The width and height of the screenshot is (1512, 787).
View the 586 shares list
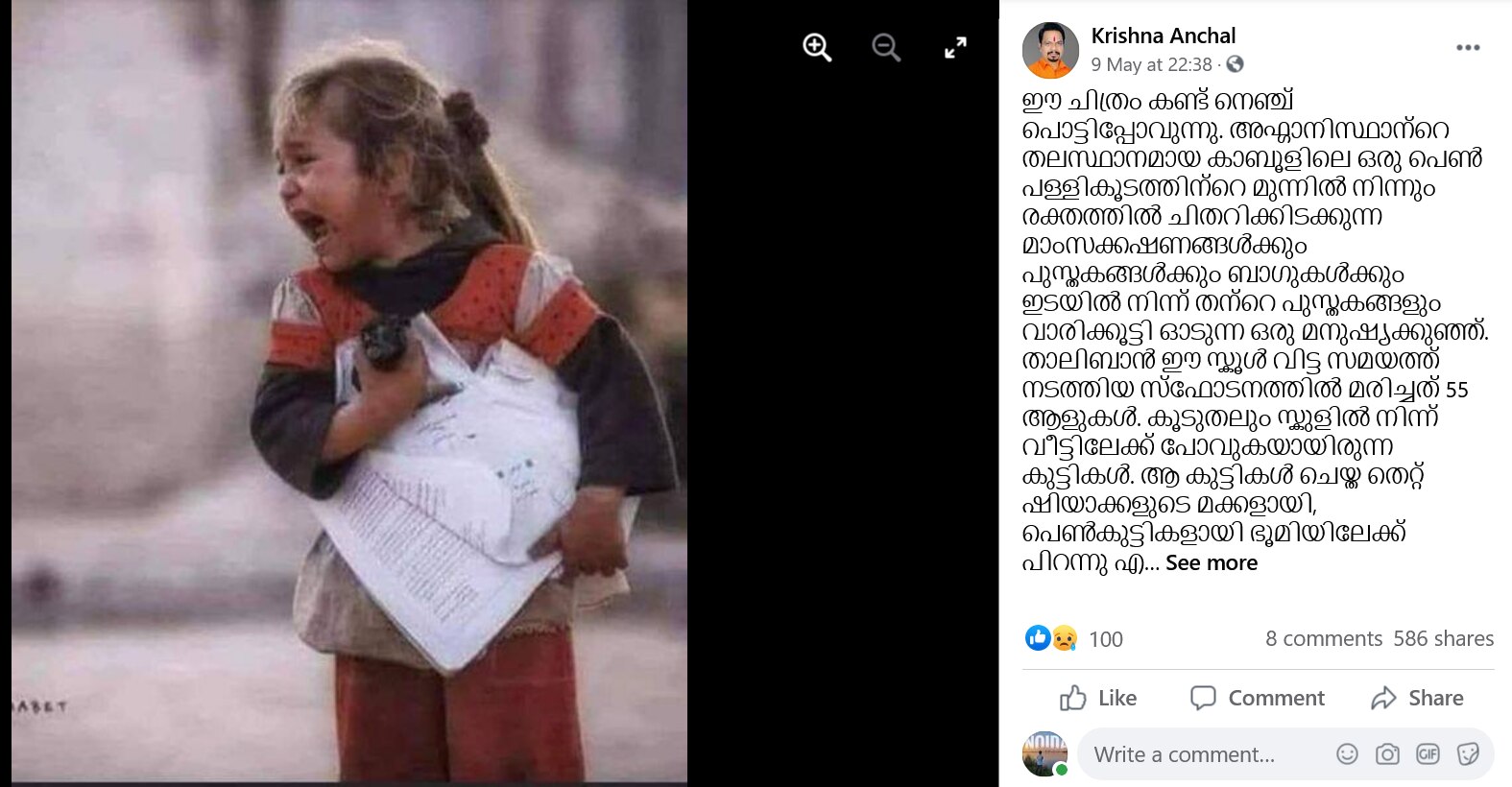click(1444, 638)
